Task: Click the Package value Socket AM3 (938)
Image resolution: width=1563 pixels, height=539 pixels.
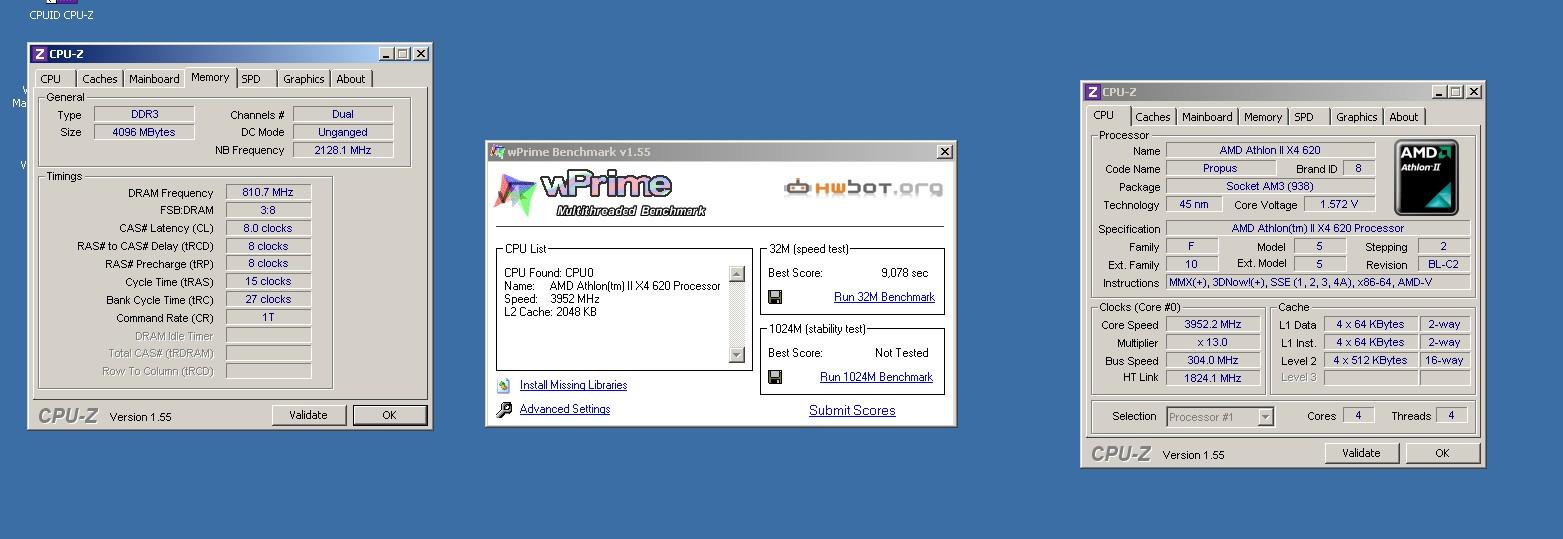Action: click(x=1270, y=186)
